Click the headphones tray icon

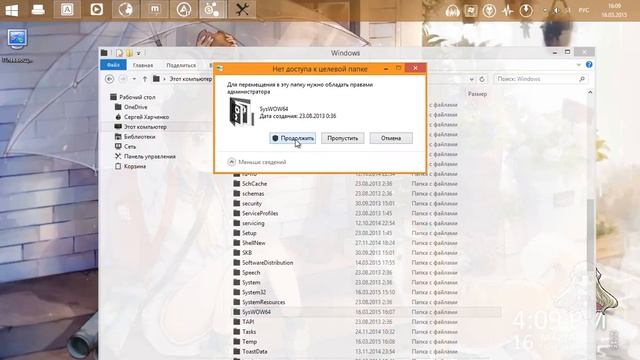452,11
